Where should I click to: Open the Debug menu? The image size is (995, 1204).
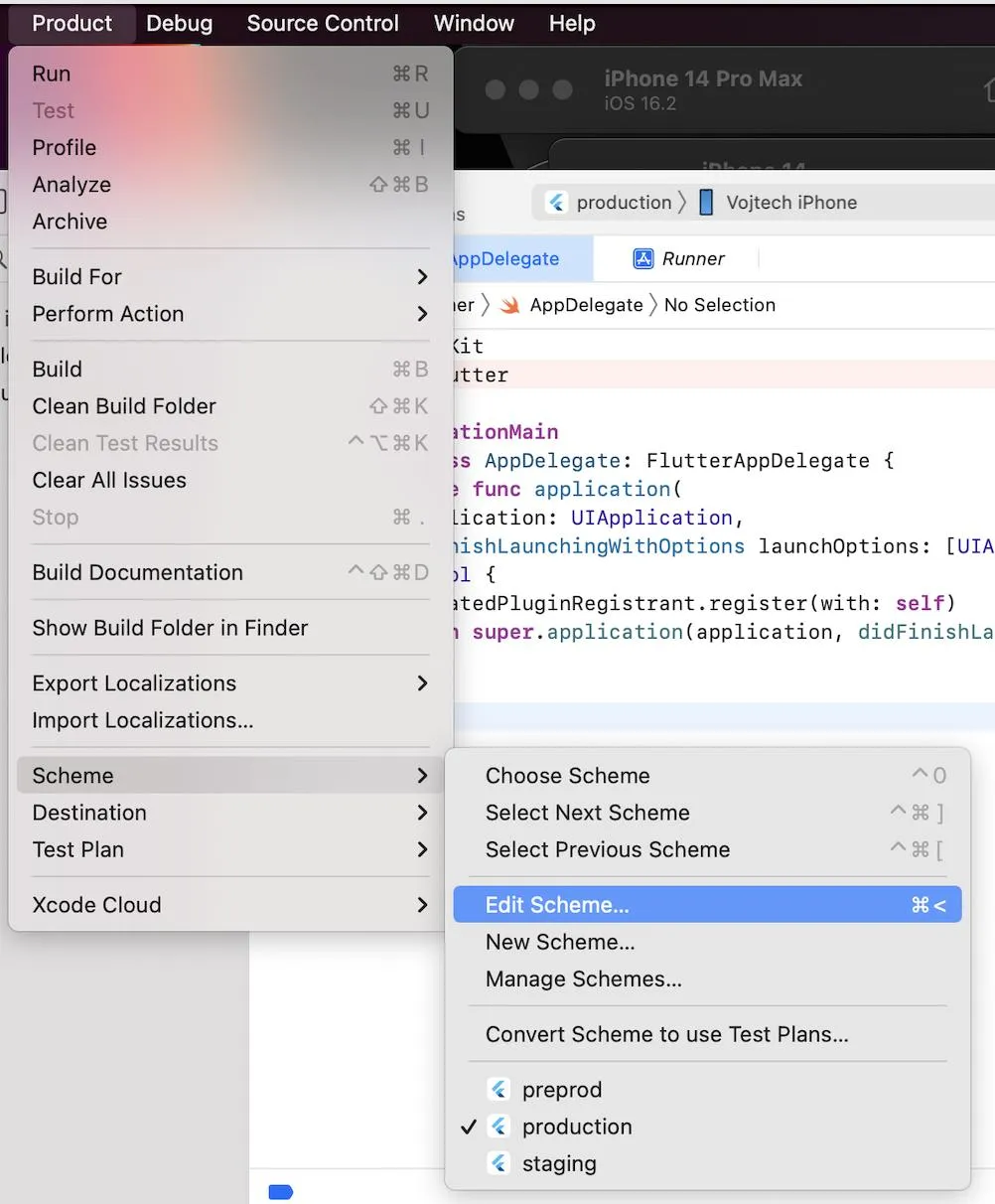tap(179, 23)
